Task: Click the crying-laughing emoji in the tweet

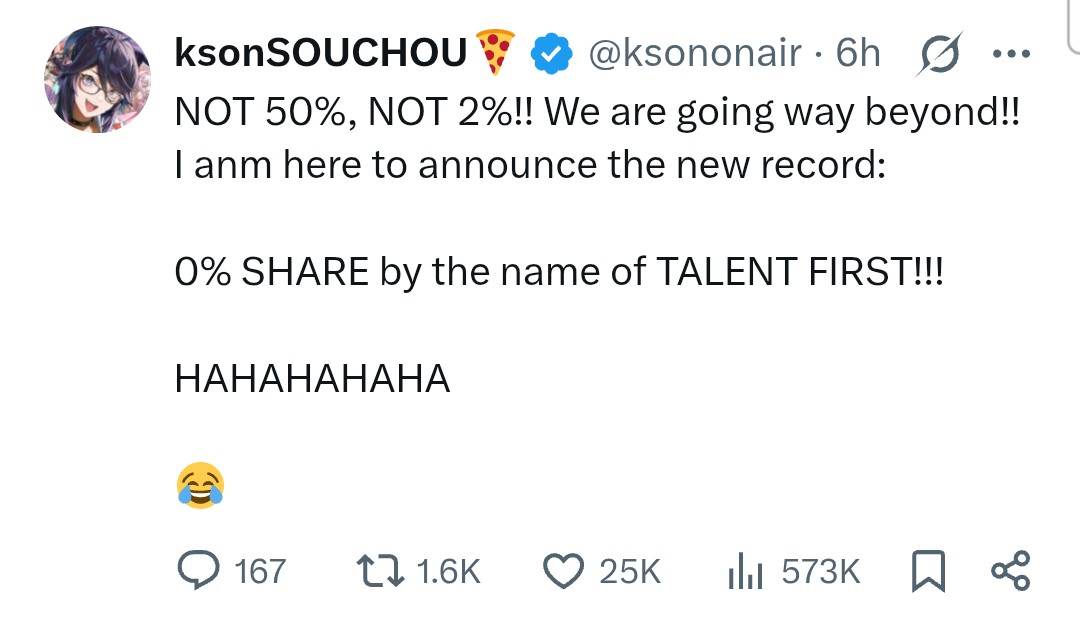Action: click(200, 486)
